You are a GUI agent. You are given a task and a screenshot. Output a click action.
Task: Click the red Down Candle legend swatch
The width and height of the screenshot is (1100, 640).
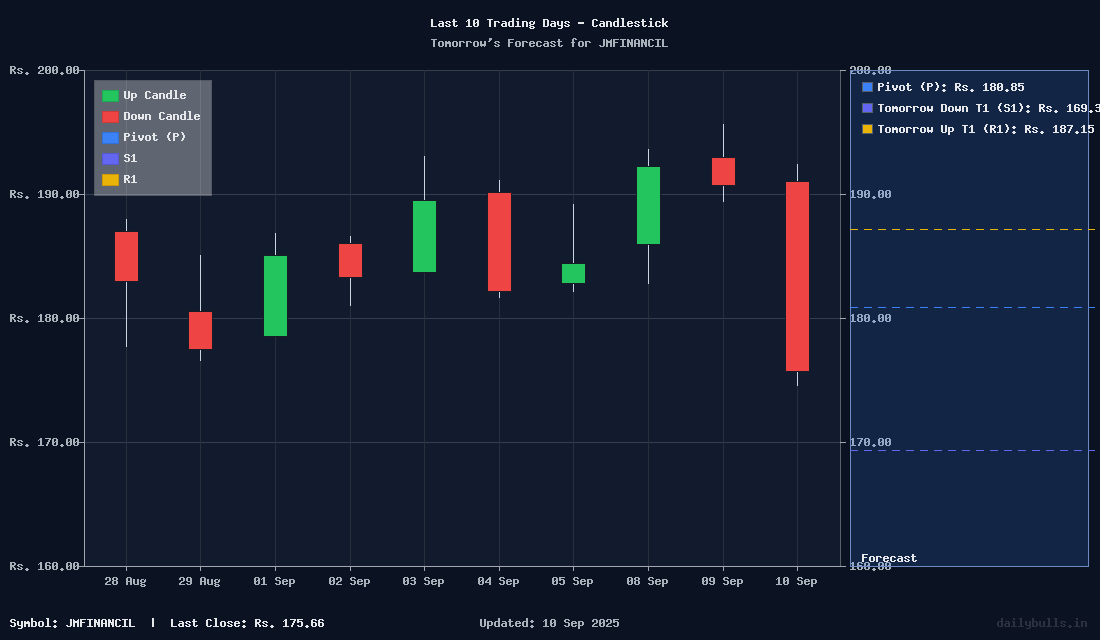[x=110, y=116]
